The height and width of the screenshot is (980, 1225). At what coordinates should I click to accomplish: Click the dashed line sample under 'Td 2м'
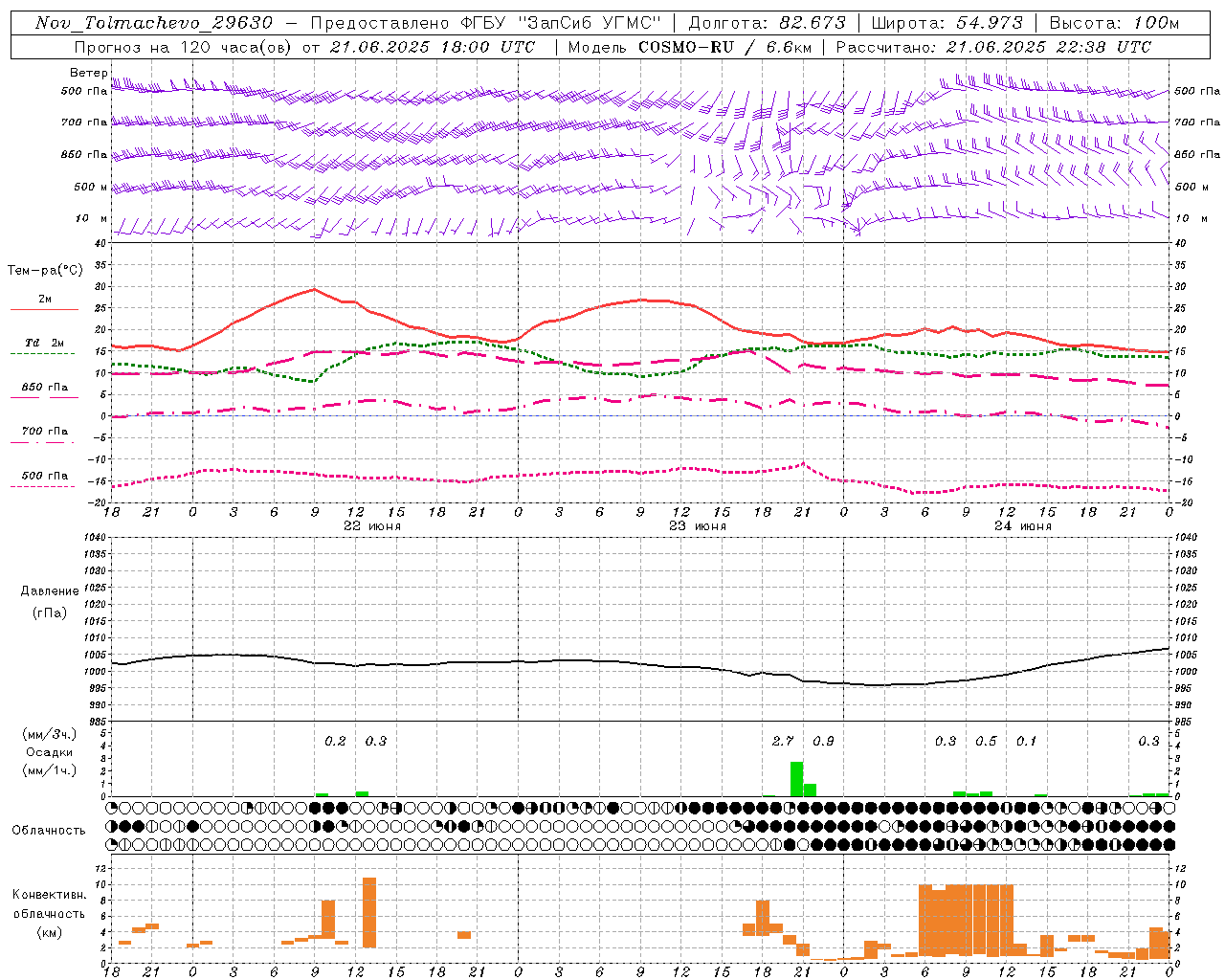tap(44, 353)
